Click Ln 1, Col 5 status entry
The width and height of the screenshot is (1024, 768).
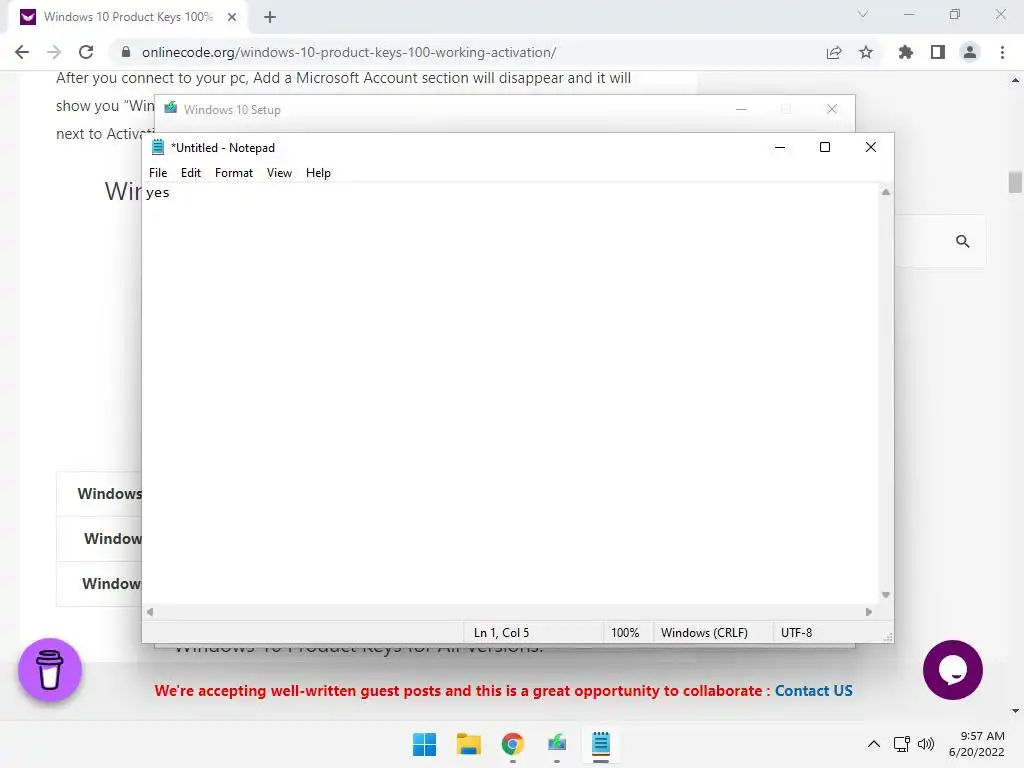502,633
